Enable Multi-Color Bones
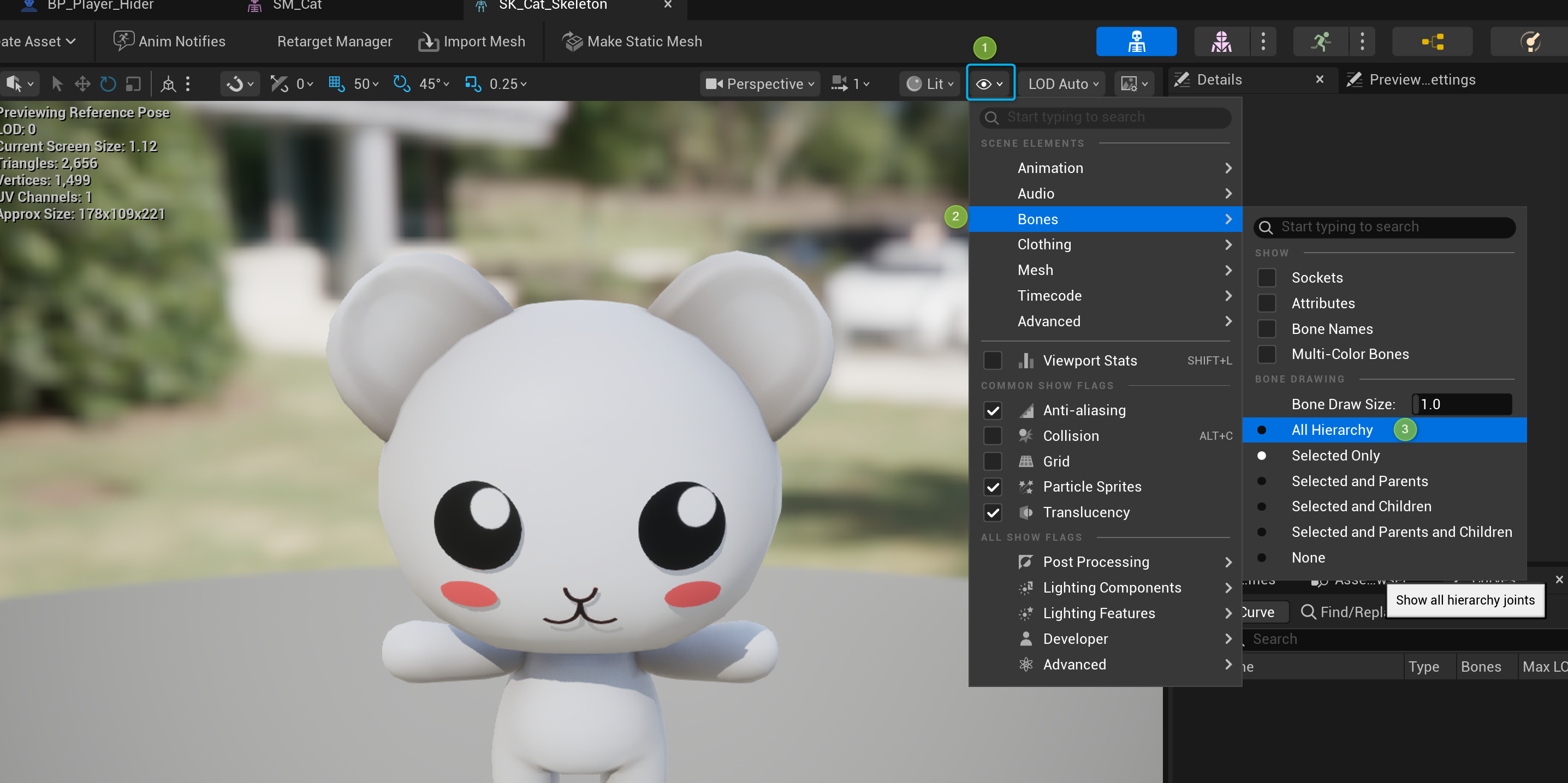The image size is (1568, 783). click(1267, 354)
